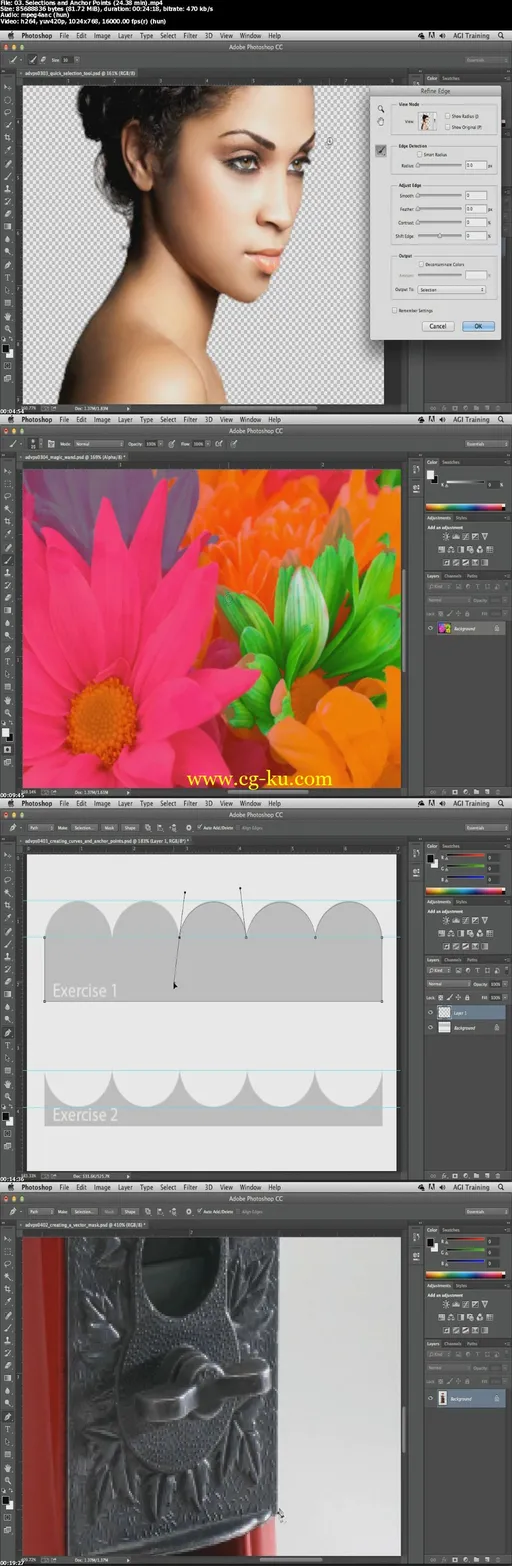
Task: Open Mode Normal dropdown in magic_wand options bar
Action: click(x=97, y=443)
